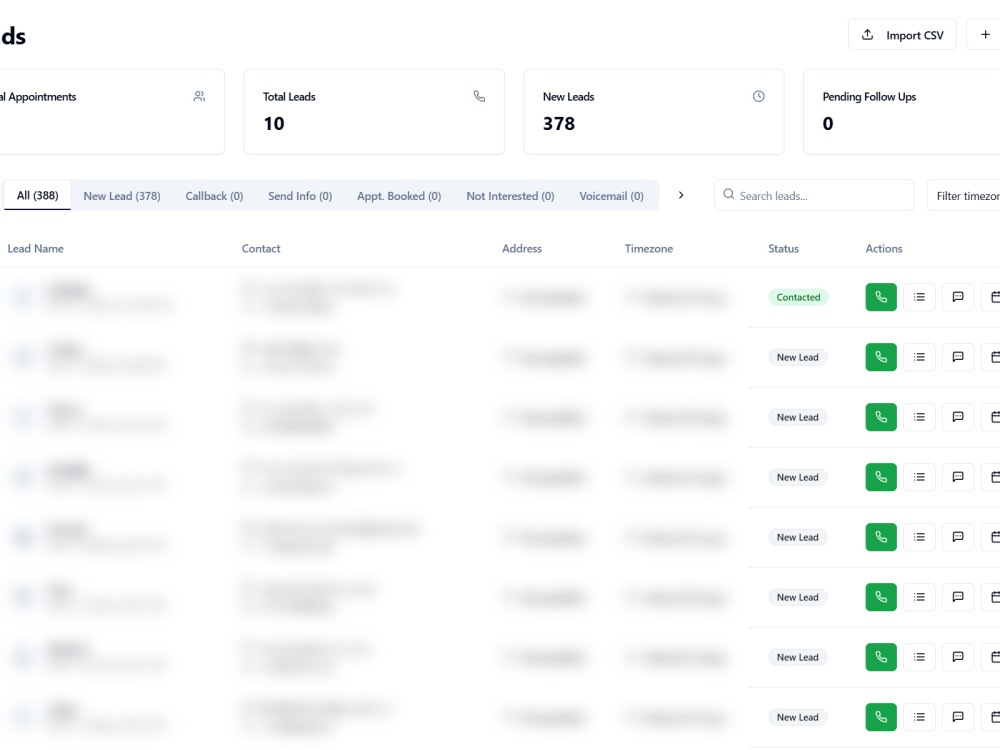Click the Pending Follow Ups label

[x=869, y=97]
